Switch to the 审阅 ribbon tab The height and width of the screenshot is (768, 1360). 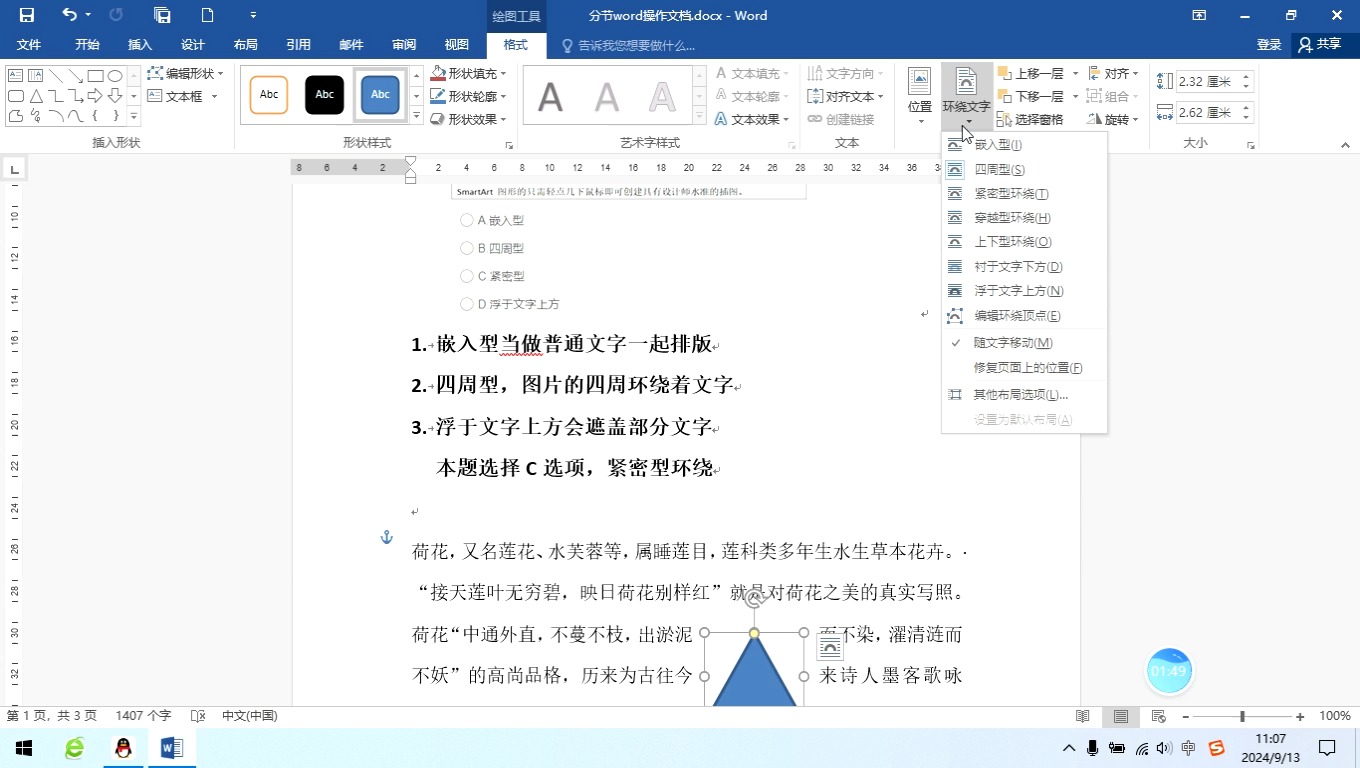pyautogui.click(x=404, y=45)
